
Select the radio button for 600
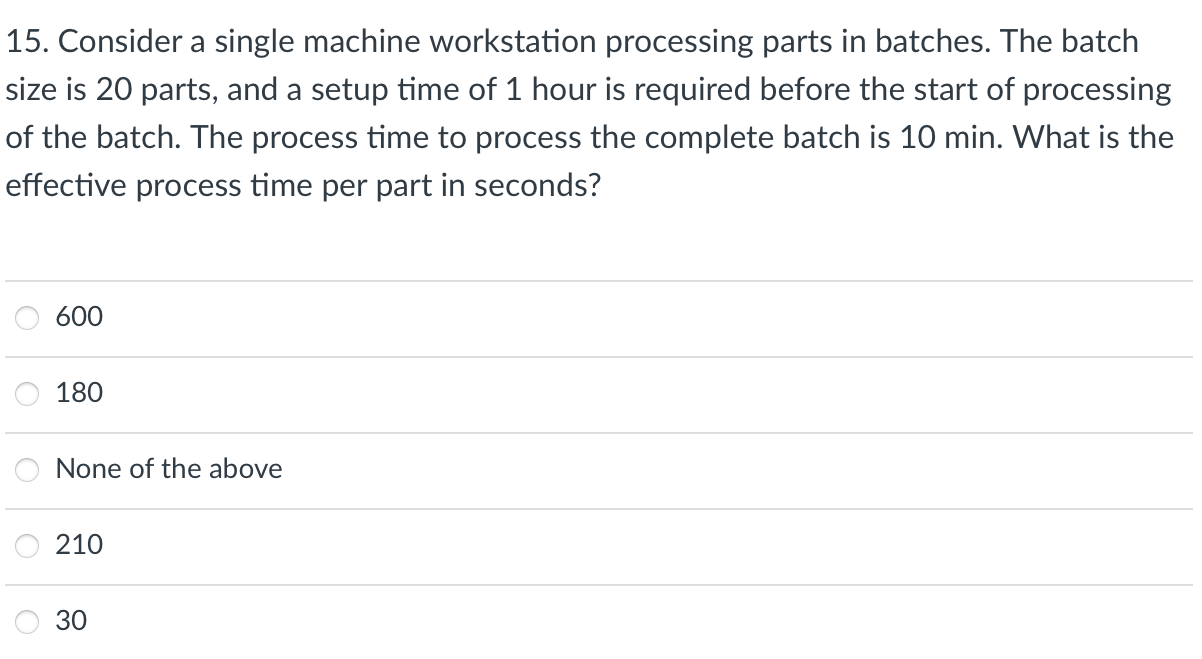[x=27, y=317]
